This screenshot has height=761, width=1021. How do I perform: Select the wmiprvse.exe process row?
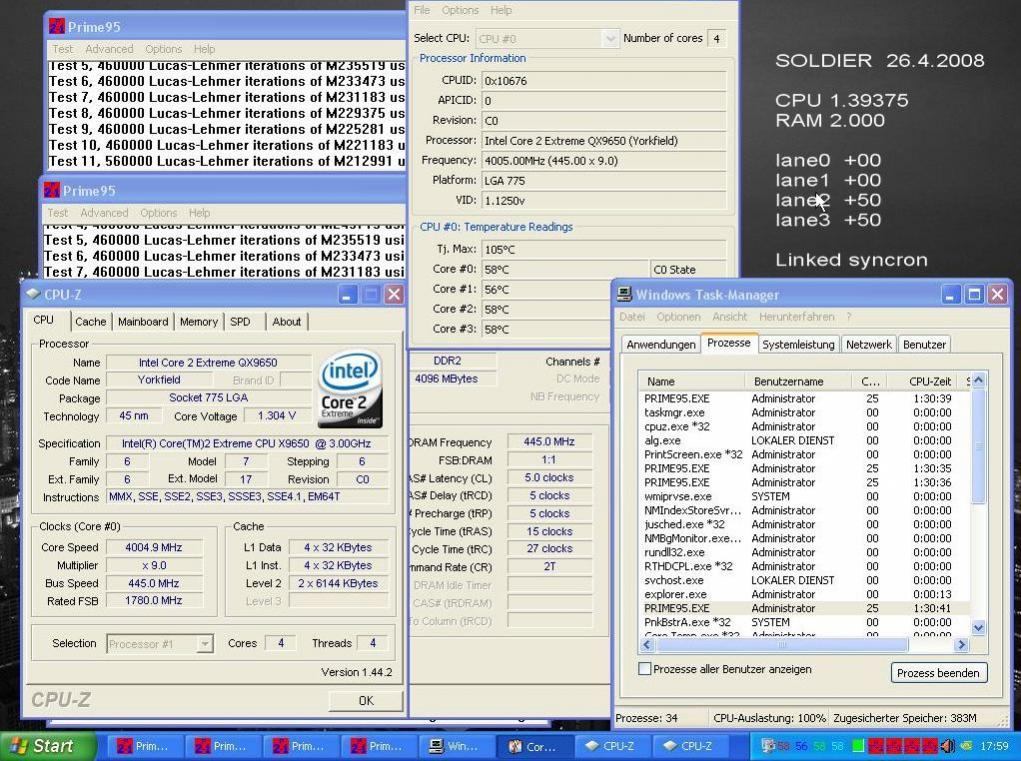click(x=806, y=497)
